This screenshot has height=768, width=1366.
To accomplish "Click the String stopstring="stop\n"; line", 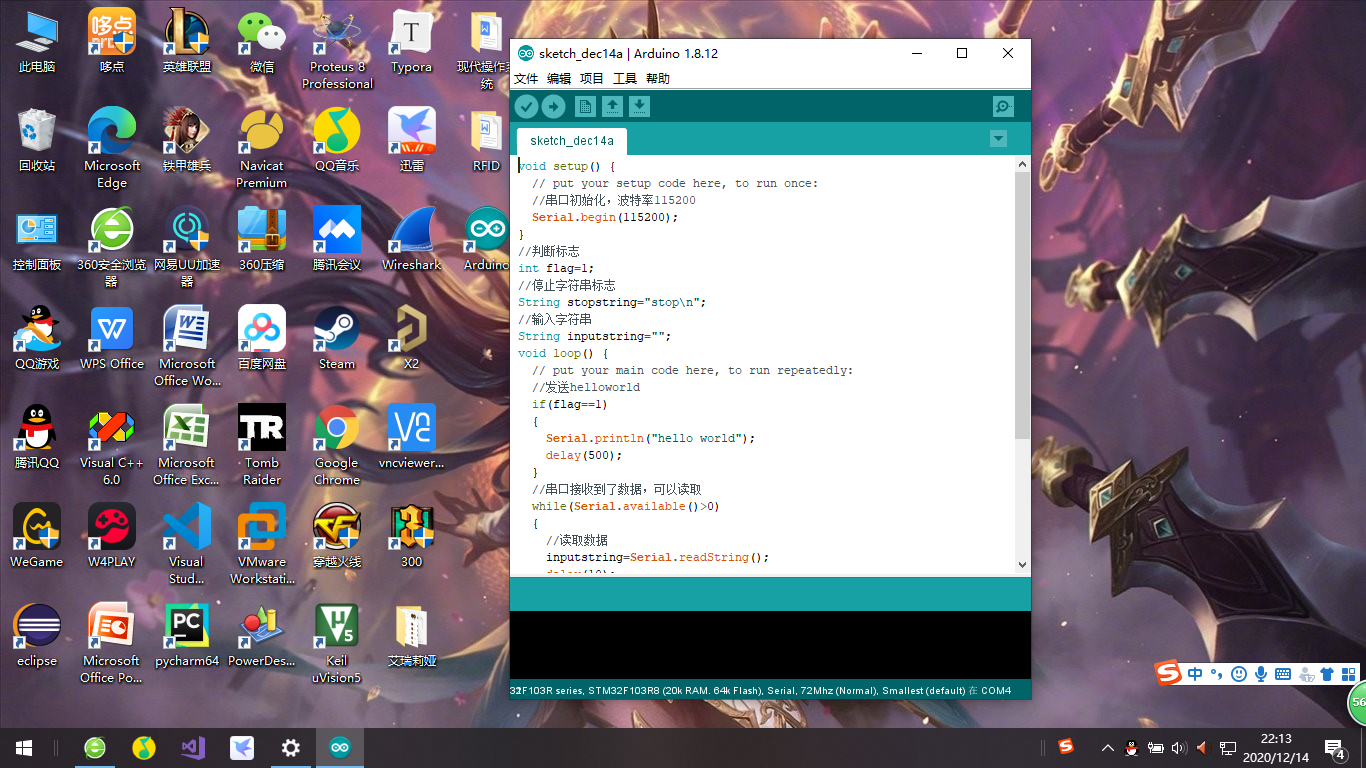I will tap(612, 302).
